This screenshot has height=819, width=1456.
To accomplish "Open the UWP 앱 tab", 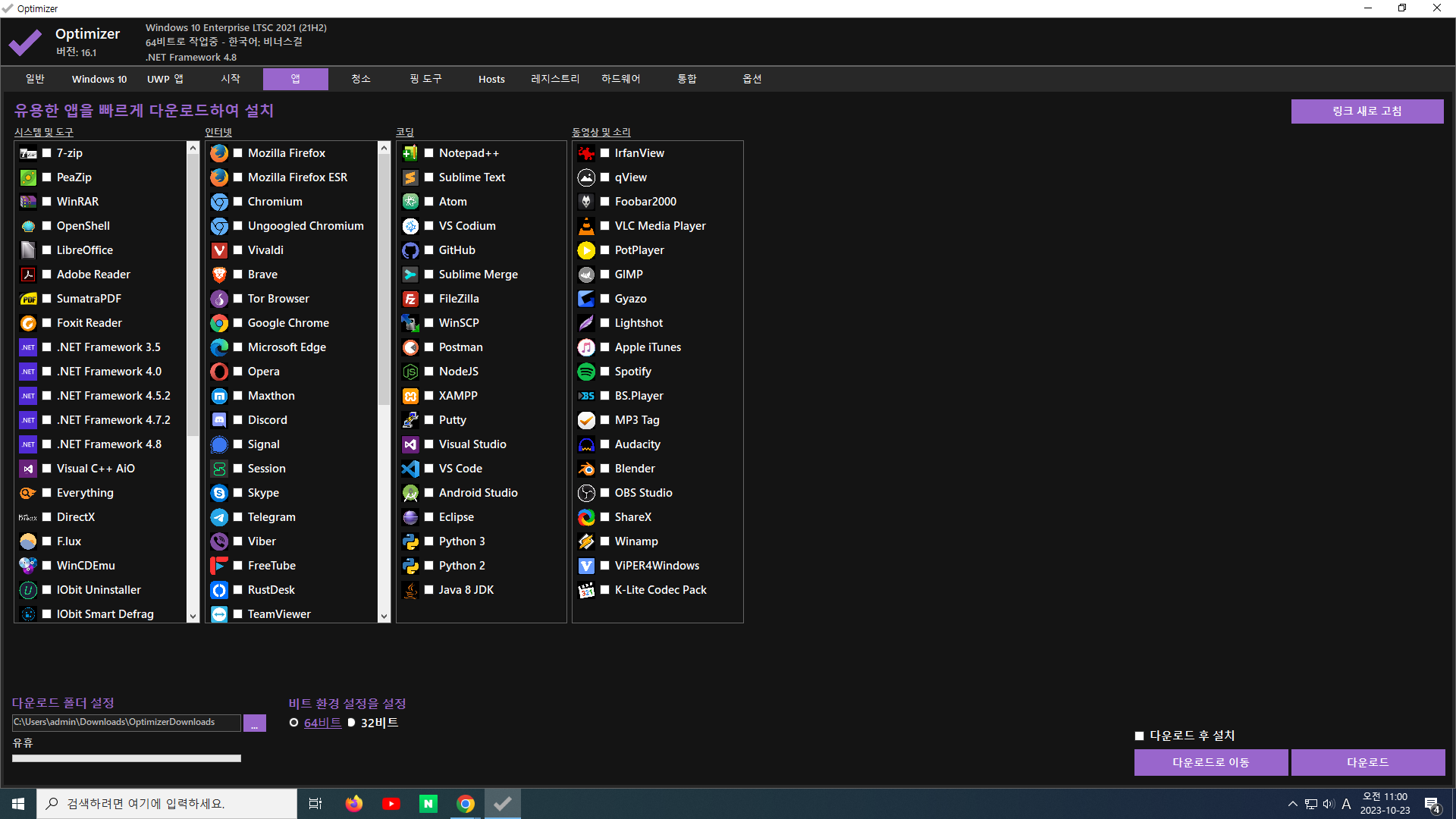I will [165, 79].
